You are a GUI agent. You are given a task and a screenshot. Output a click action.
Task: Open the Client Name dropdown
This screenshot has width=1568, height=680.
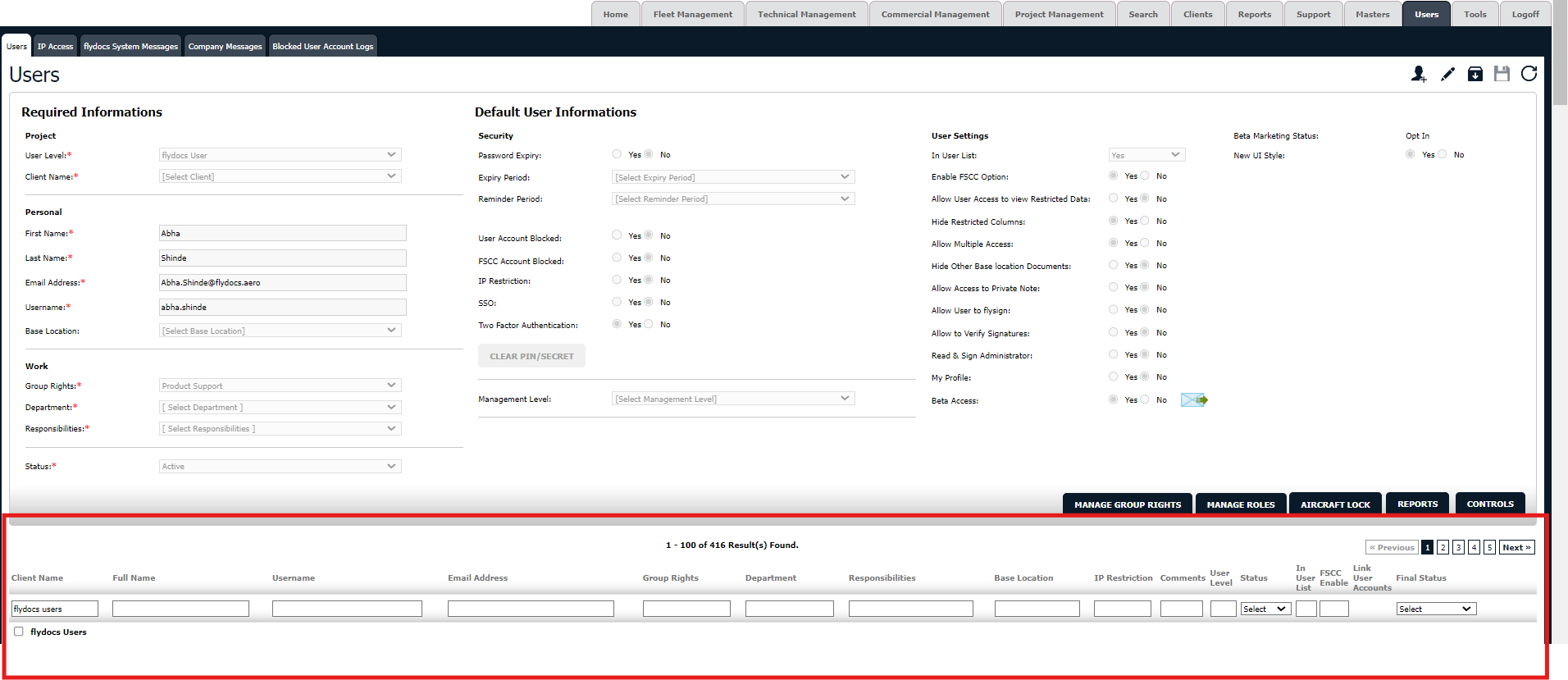[x=280, y=176]
